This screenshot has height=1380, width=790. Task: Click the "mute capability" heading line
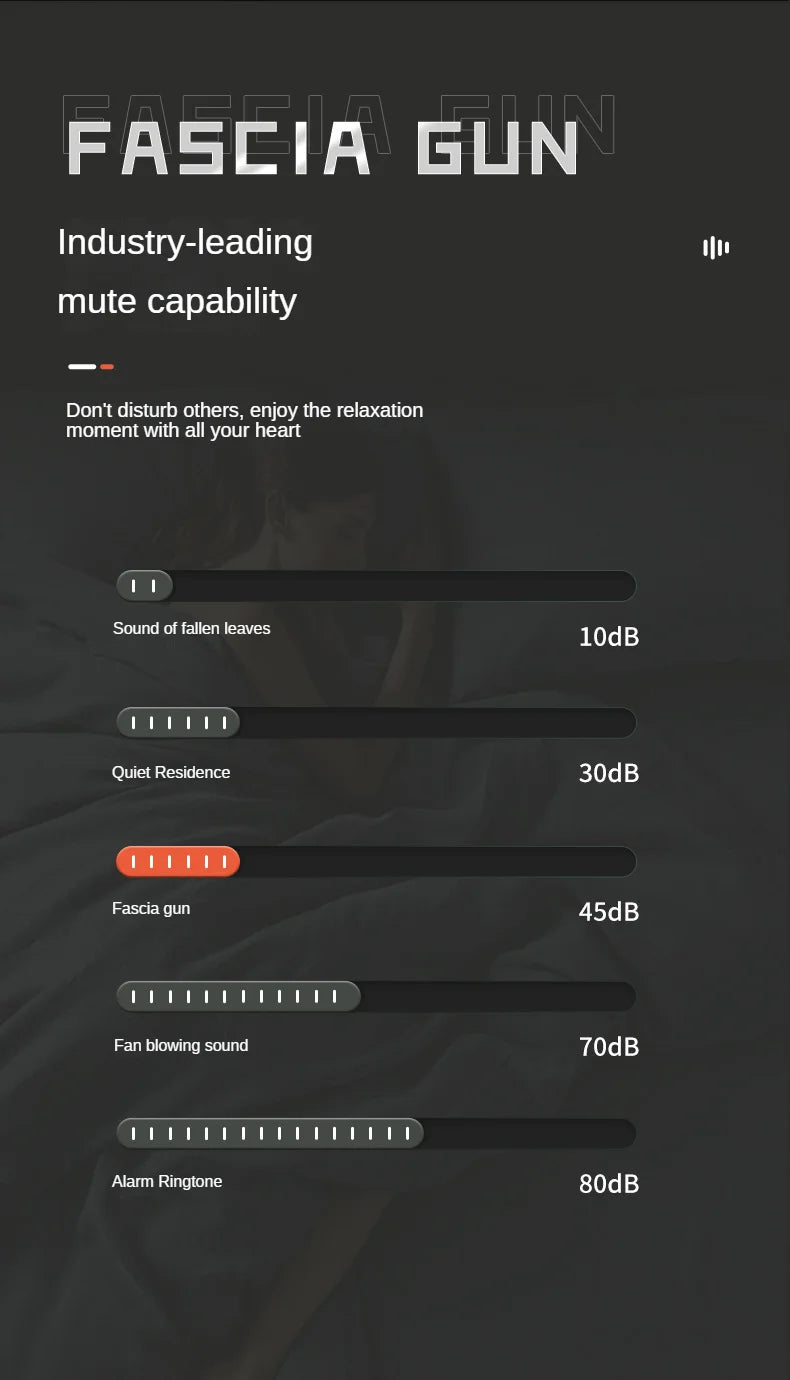coord(177,301)
